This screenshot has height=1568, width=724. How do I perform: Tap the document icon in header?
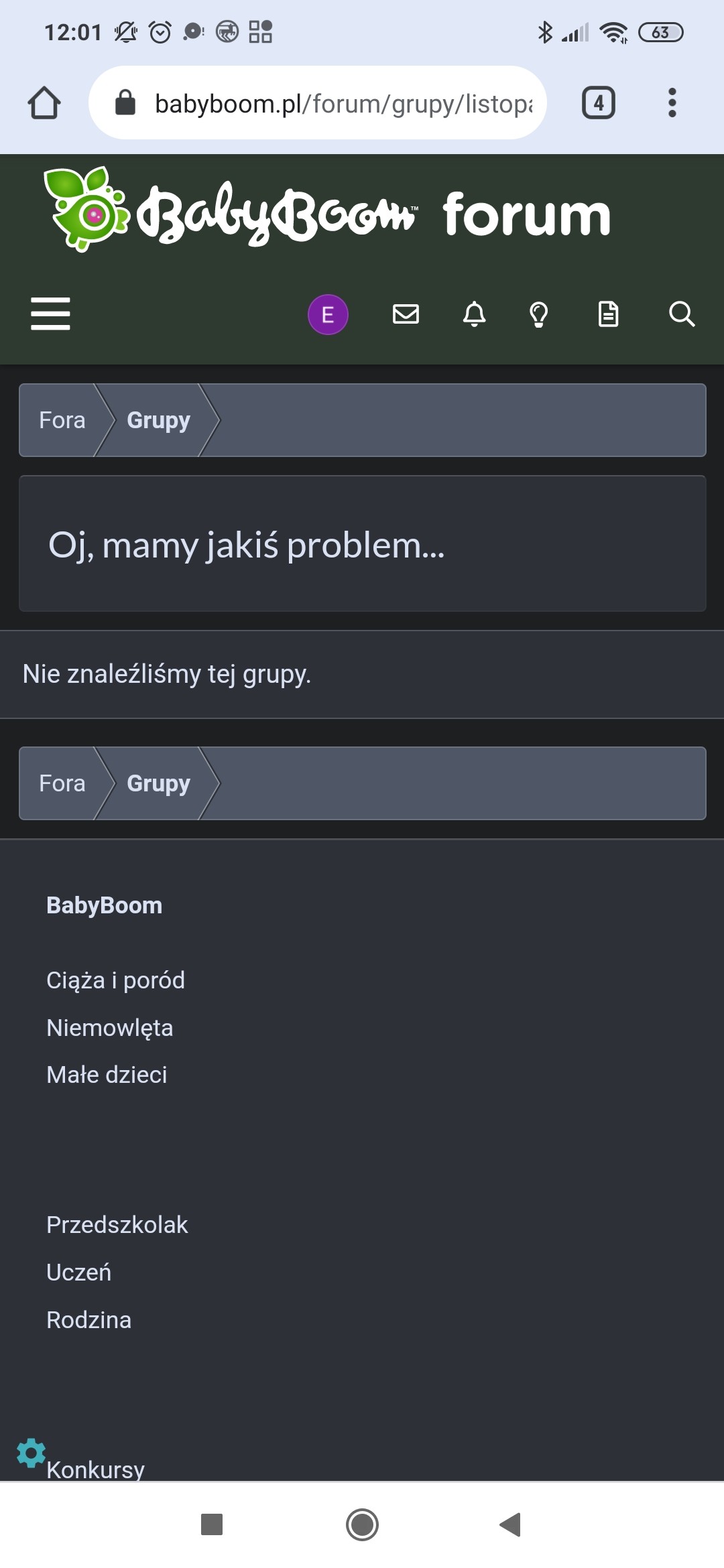(x=608, y=314)
